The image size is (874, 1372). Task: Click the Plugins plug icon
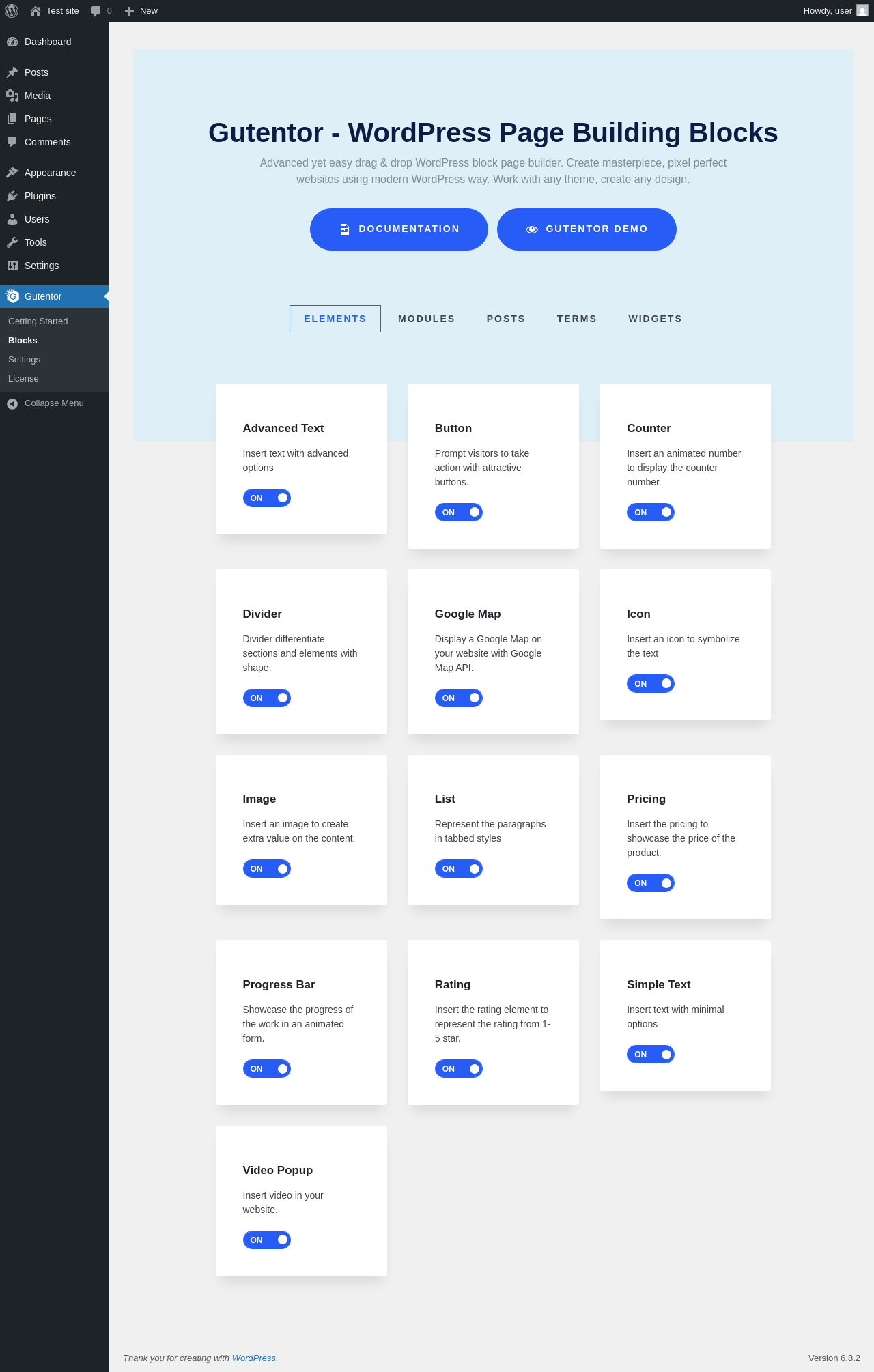click(12, 196)
